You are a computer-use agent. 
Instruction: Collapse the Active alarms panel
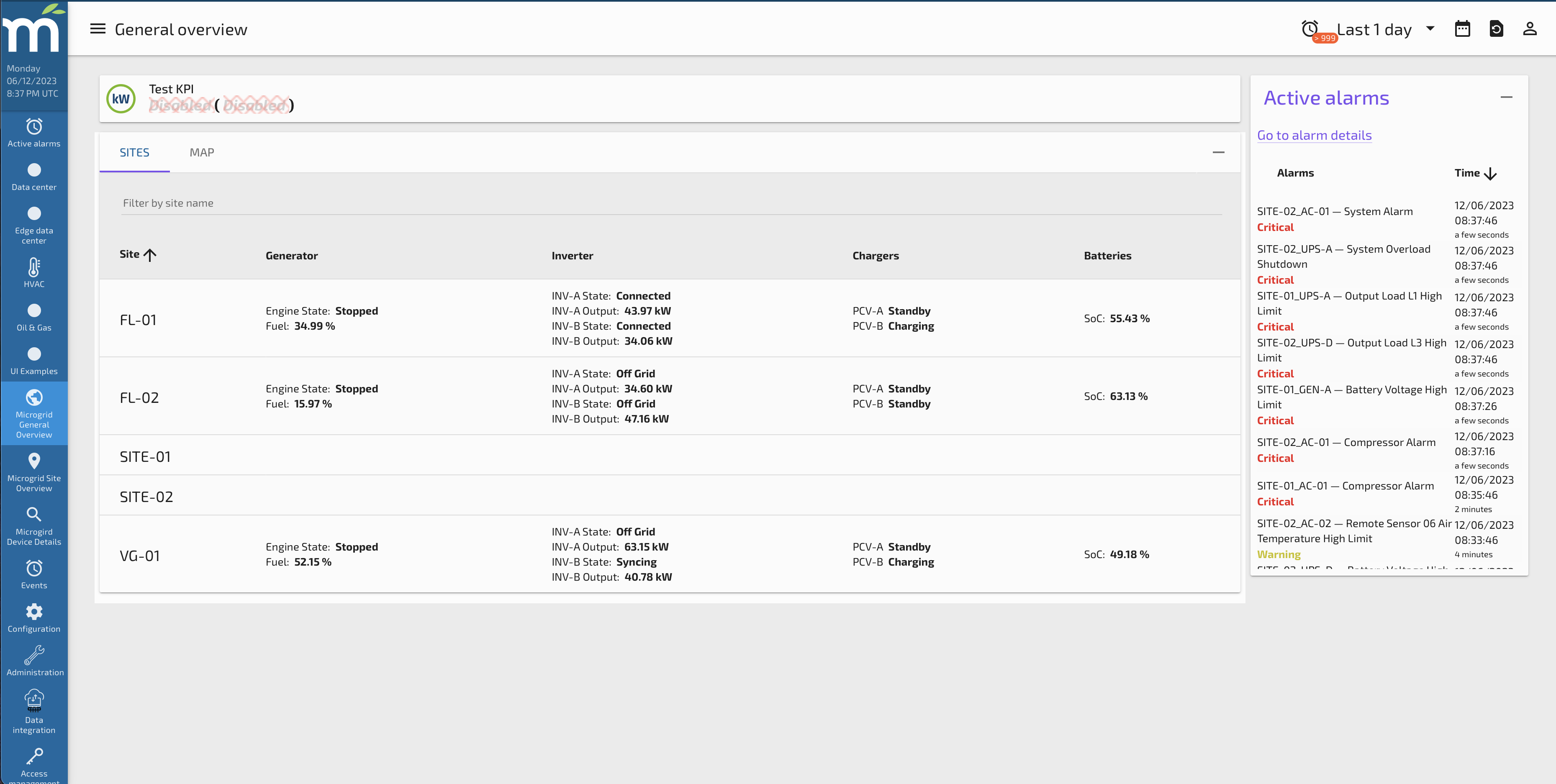click(x=1507, y=97)
